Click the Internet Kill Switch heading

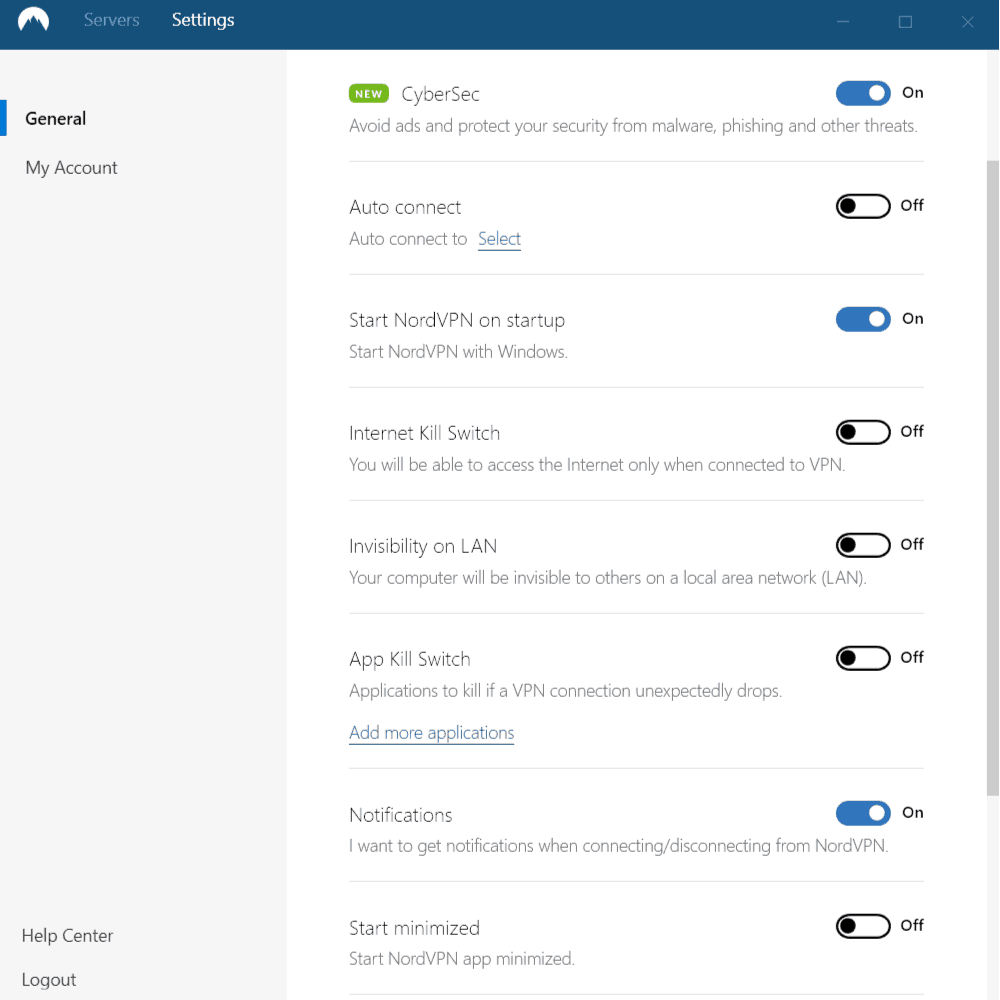pyautogui.click(x=424, y=433)
